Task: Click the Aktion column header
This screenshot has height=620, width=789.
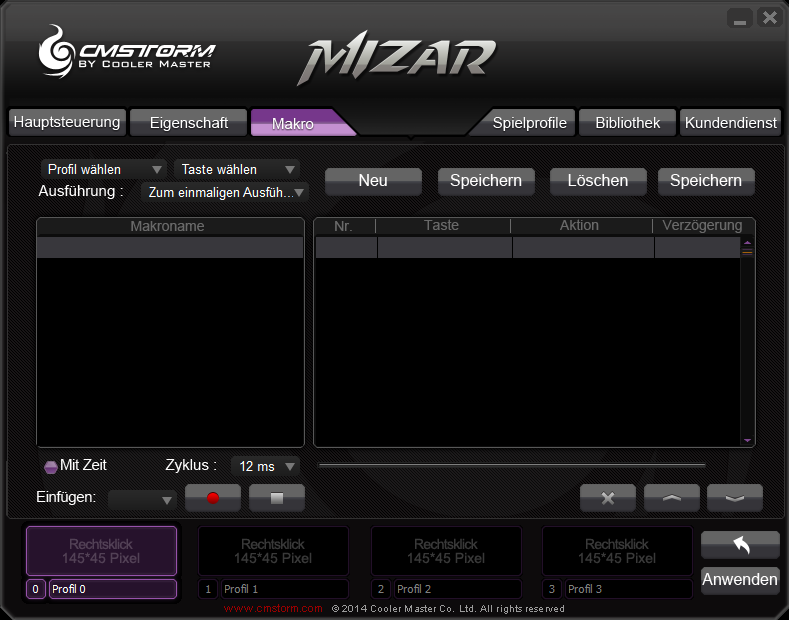Action: tap(581, 226)
